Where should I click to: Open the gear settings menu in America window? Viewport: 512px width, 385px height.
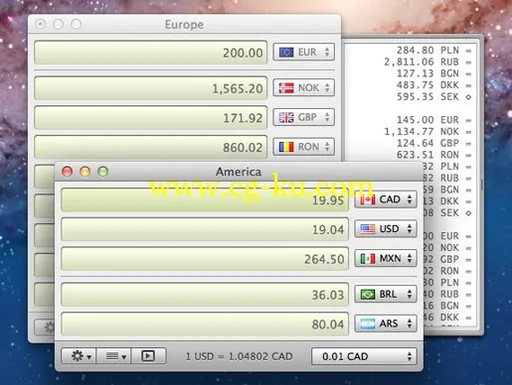pyautogui.click(x=79, y=356)
